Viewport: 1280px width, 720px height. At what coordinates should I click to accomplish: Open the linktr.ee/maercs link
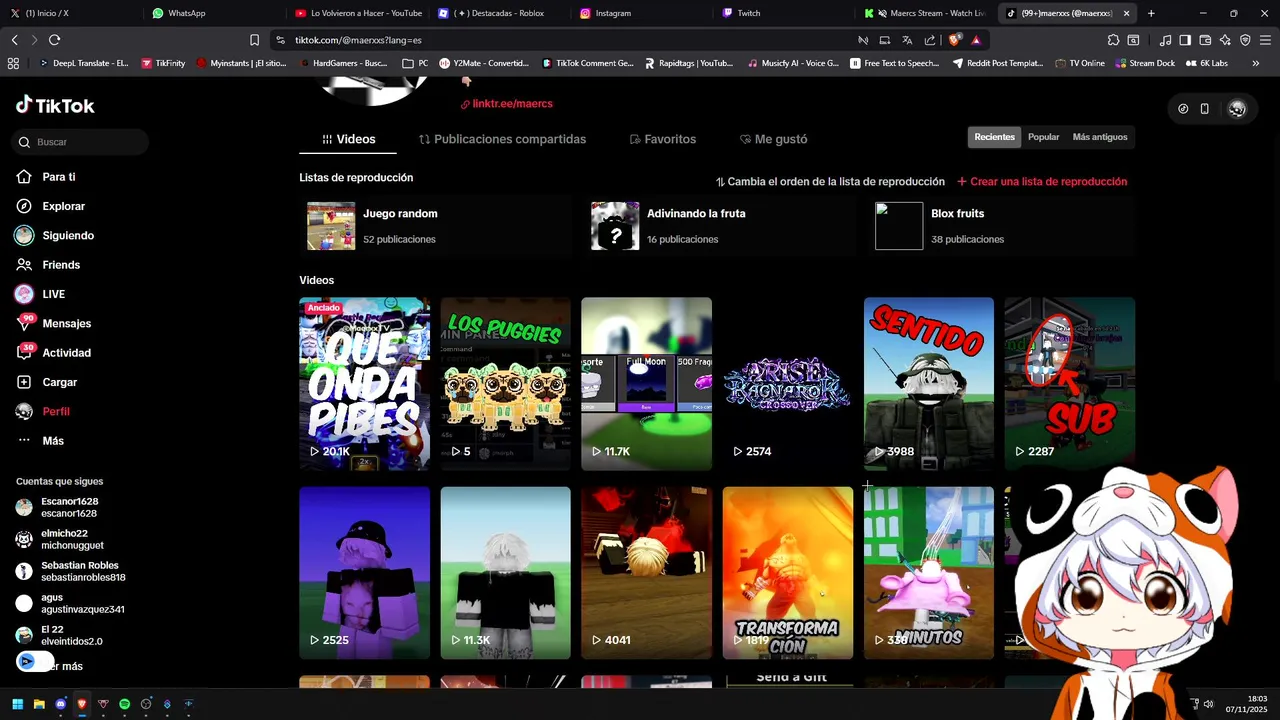[x=506, y=104]
